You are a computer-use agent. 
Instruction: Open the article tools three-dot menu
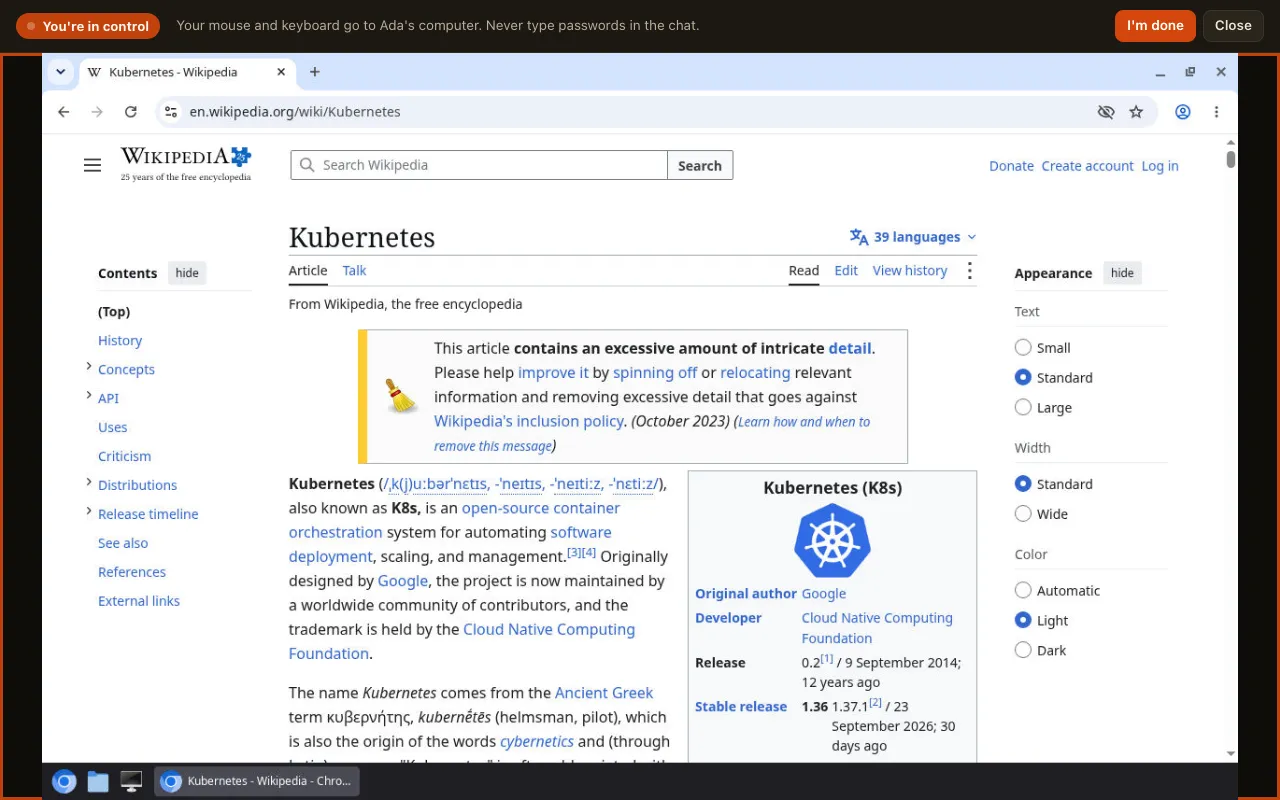pyautogui.click(x=969, y=271)
